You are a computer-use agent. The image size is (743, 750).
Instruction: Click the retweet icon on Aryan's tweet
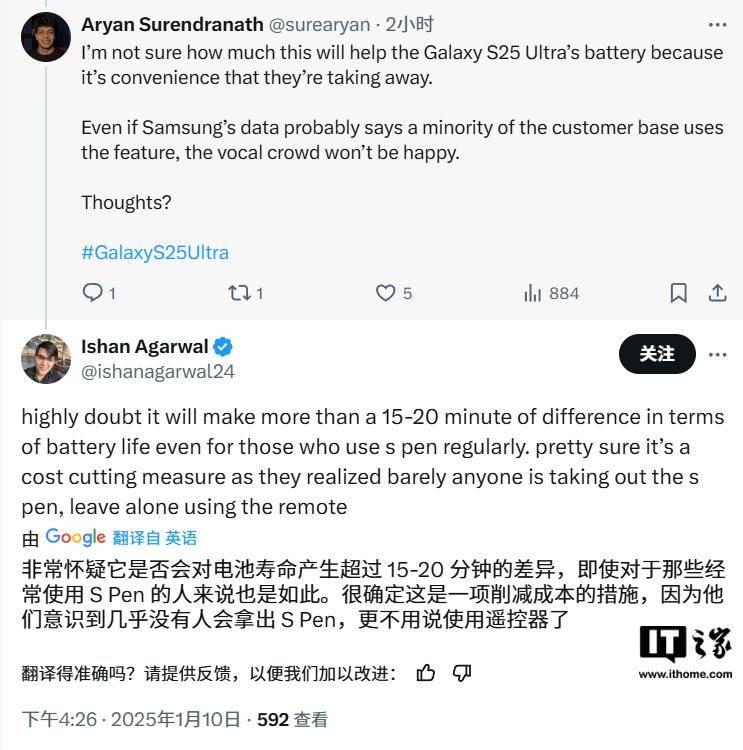click(240, 293)
